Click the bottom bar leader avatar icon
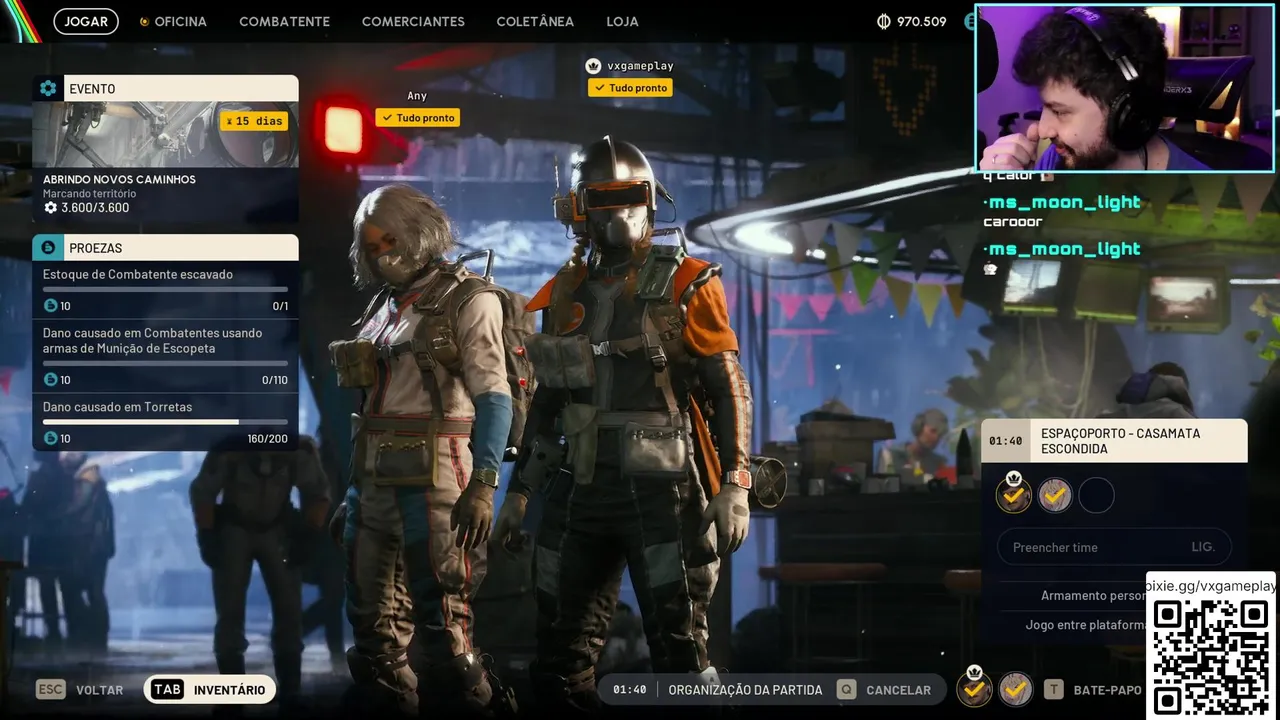The height and width of the screenshot is (720, 1280). tap(975, 688)
